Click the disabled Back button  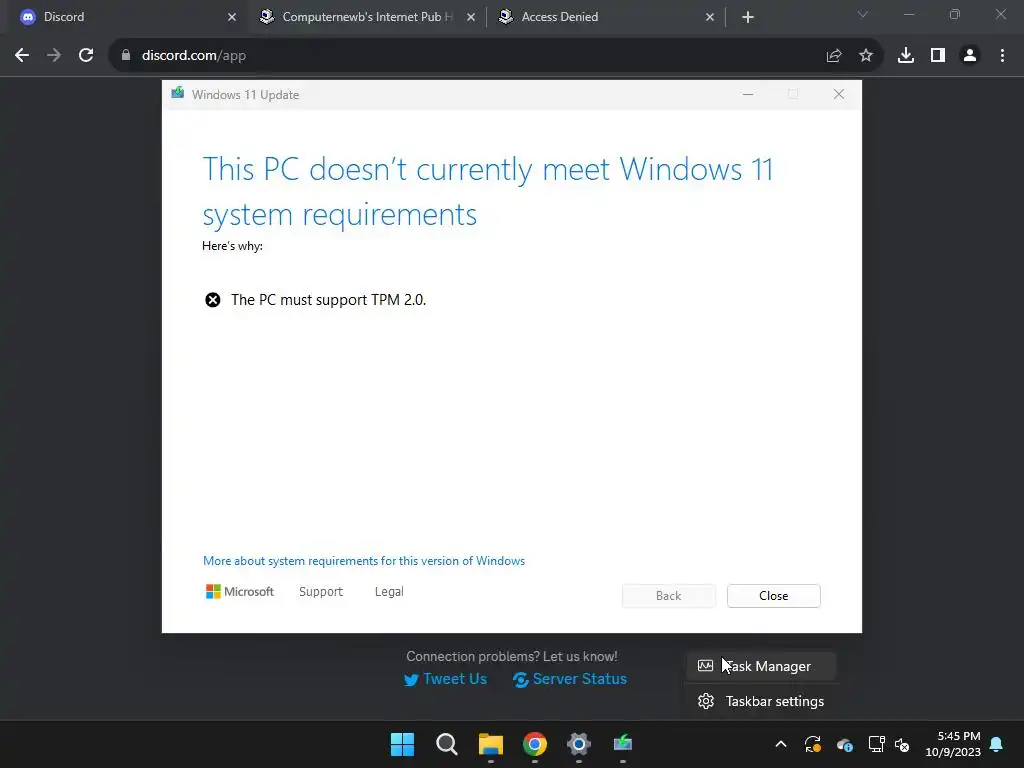[668, 596]
